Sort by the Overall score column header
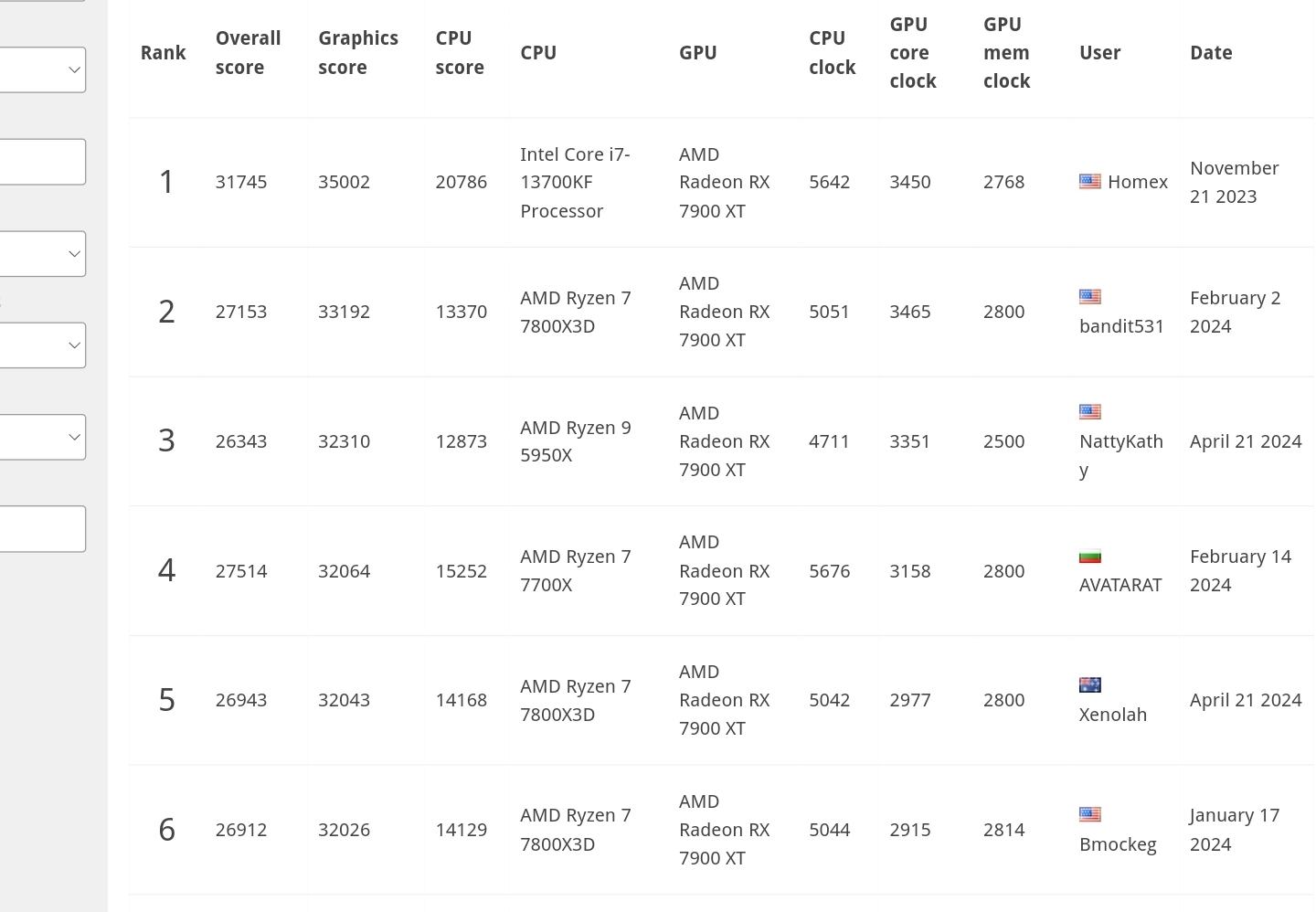Image resolution: width=1316 pixels, height=912 pixels. 248,53
